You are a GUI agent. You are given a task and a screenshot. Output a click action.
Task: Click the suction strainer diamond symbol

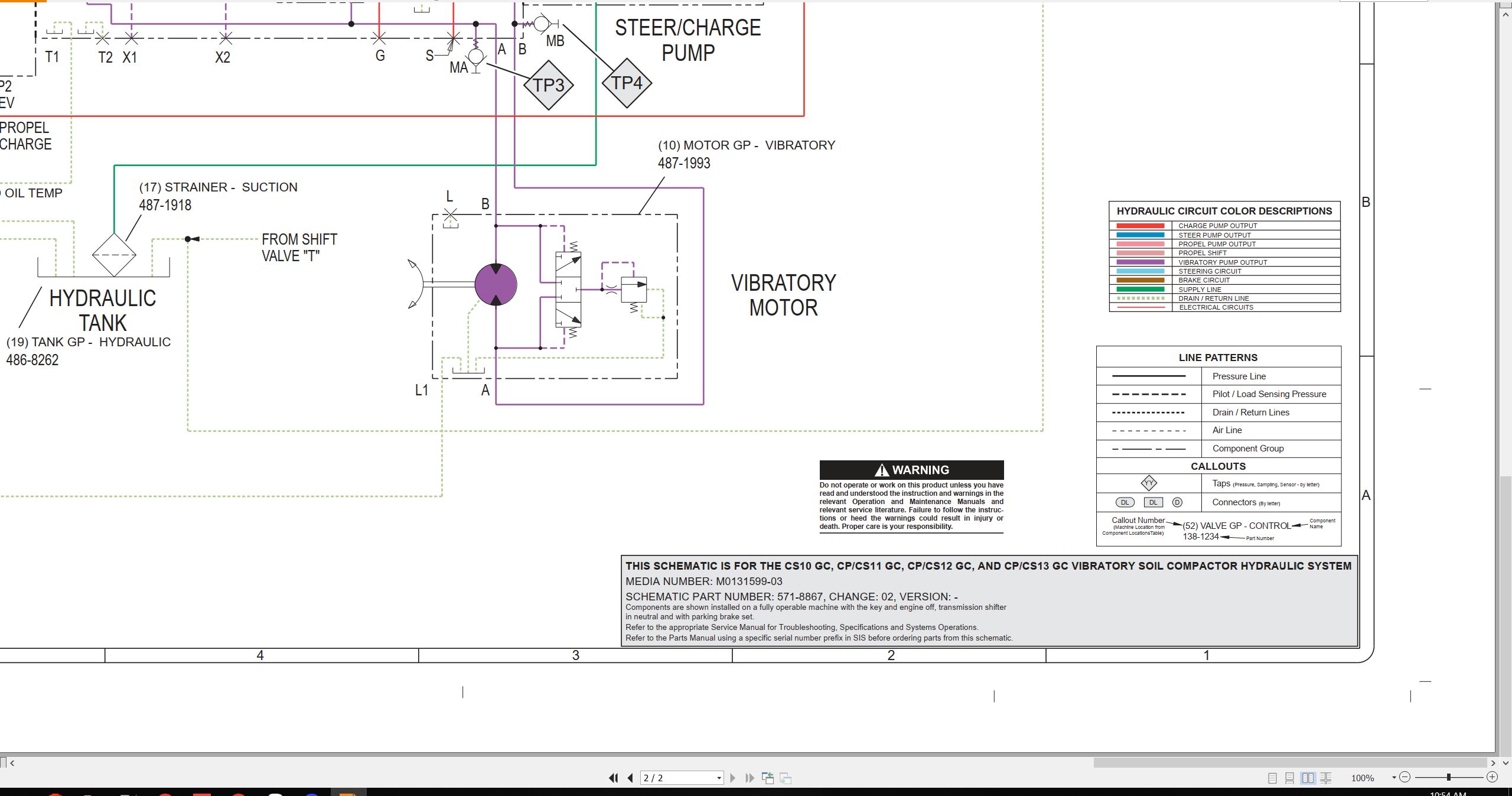(114, 255)
